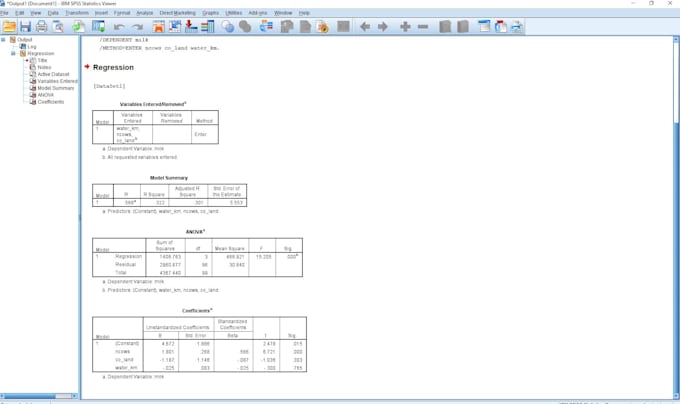
Task: Select Coefficients in the outline tree
Action: (51, 102)
